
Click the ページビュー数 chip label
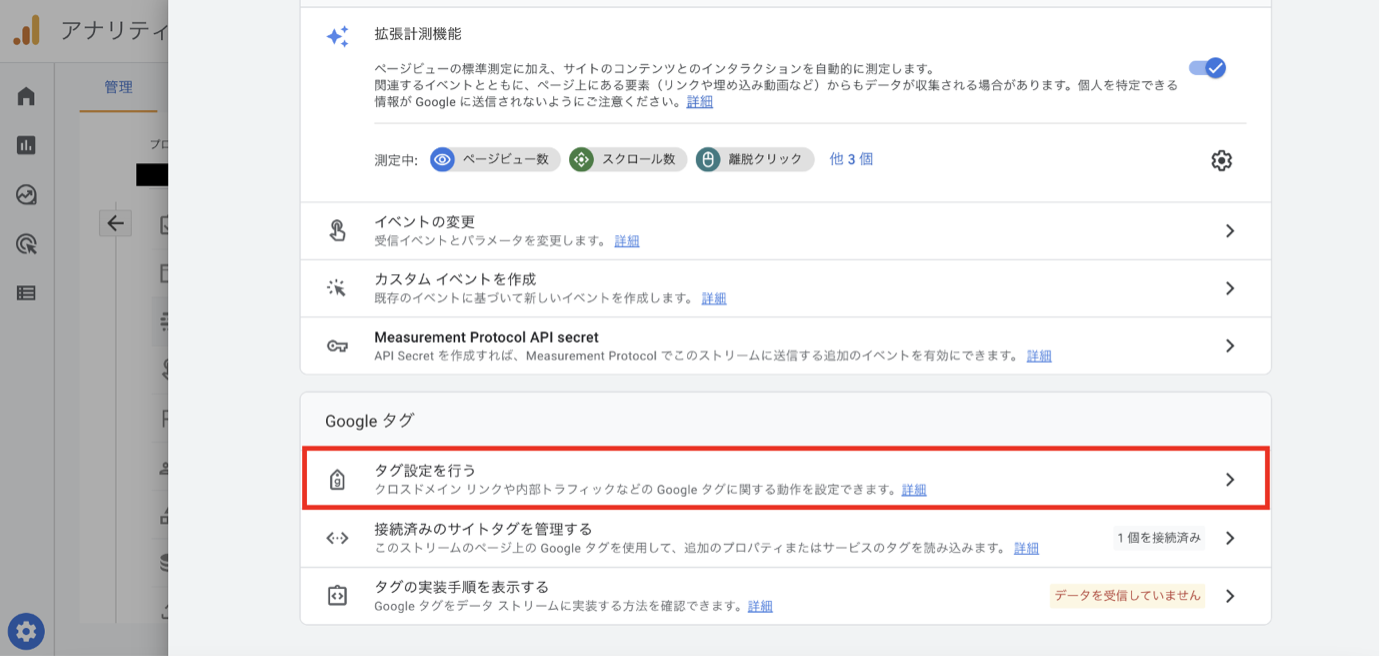tap(506, 159)
